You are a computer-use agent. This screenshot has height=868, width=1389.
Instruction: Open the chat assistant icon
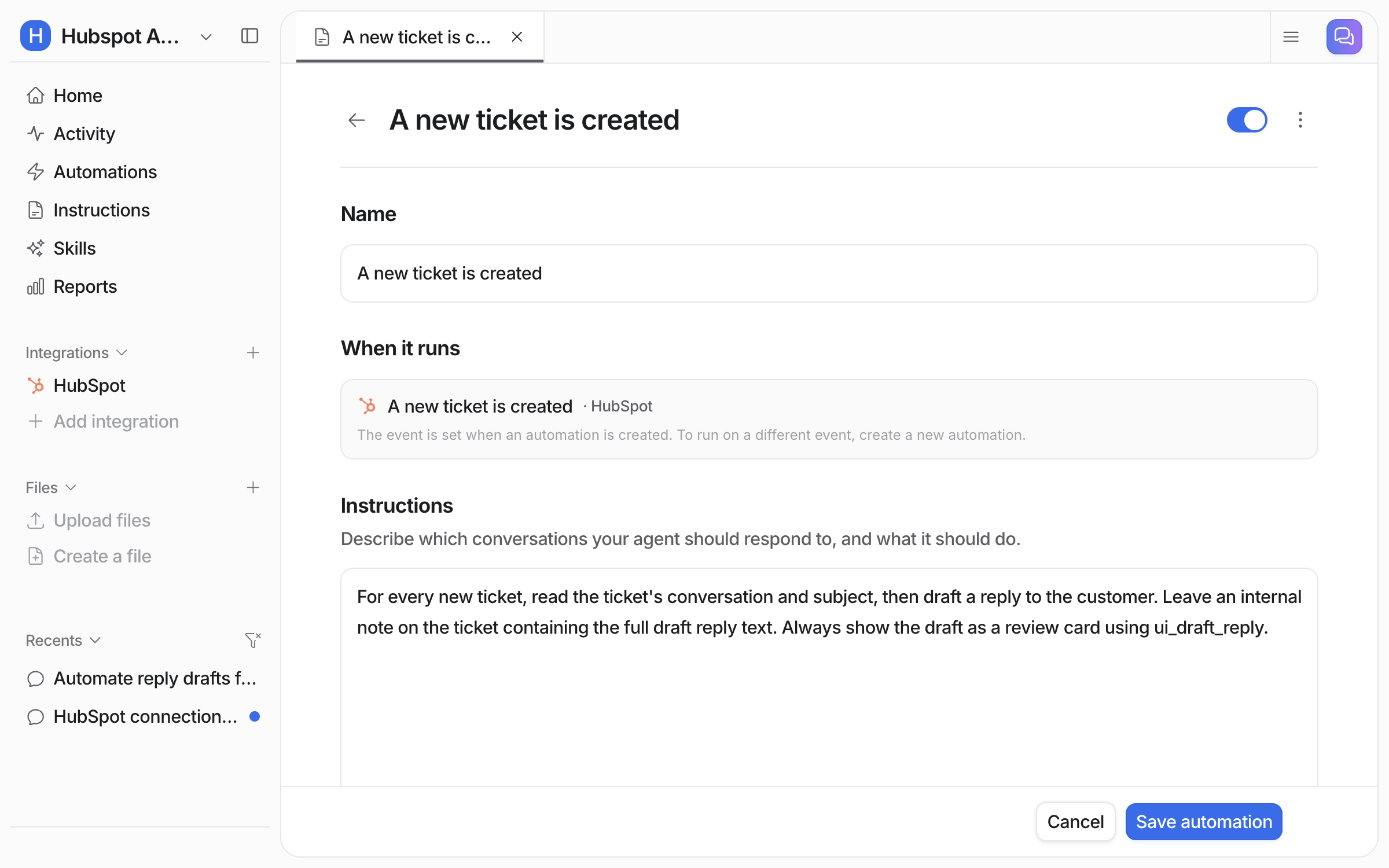(1344, 36)
